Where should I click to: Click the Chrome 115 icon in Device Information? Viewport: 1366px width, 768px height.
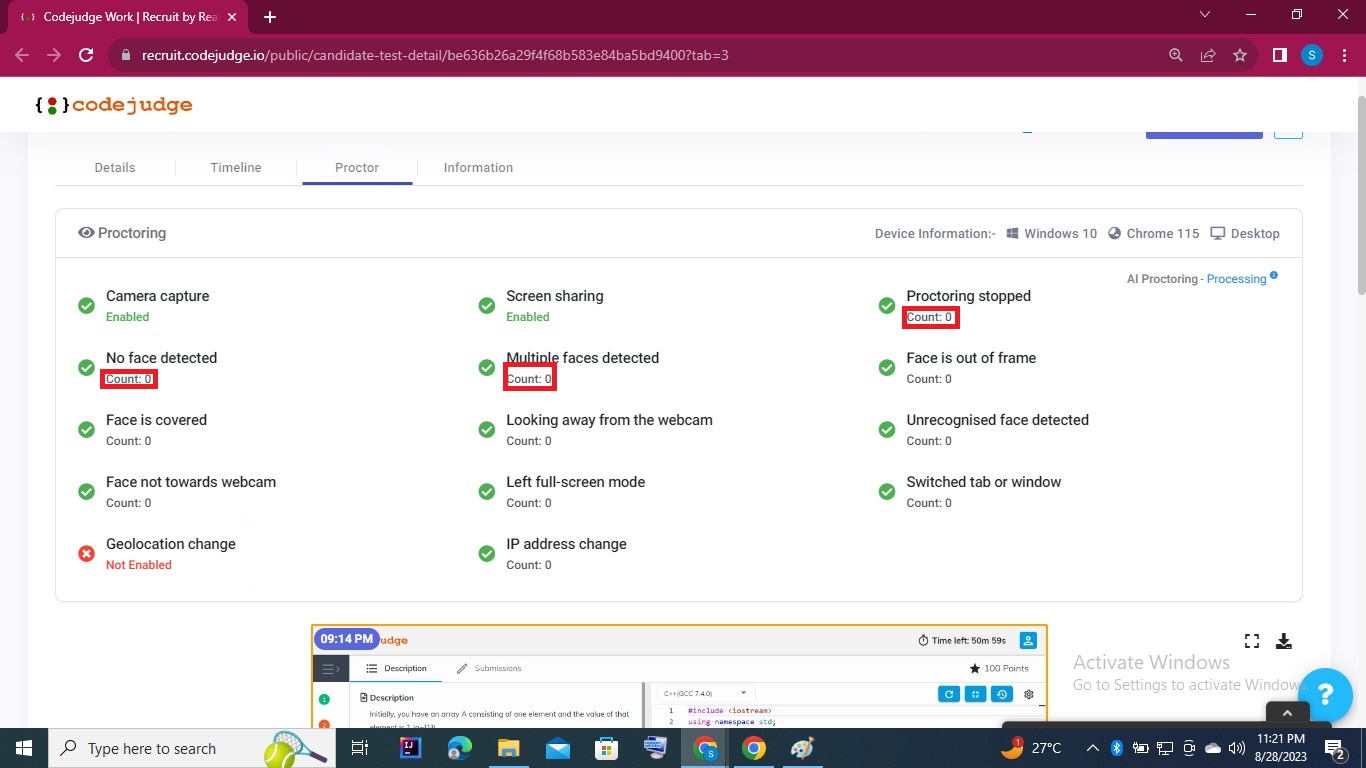pyautogui.click(x=1114, y=233)
